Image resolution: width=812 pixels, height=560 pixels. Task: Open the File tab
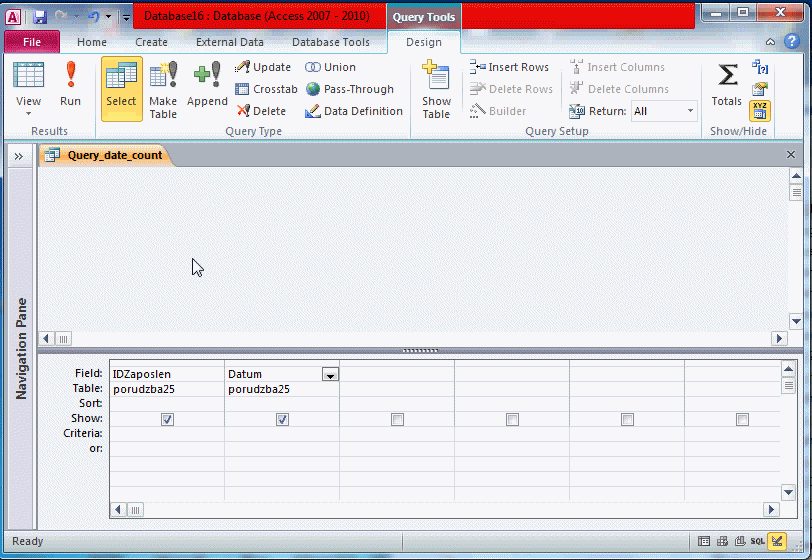tap(32, 42)
